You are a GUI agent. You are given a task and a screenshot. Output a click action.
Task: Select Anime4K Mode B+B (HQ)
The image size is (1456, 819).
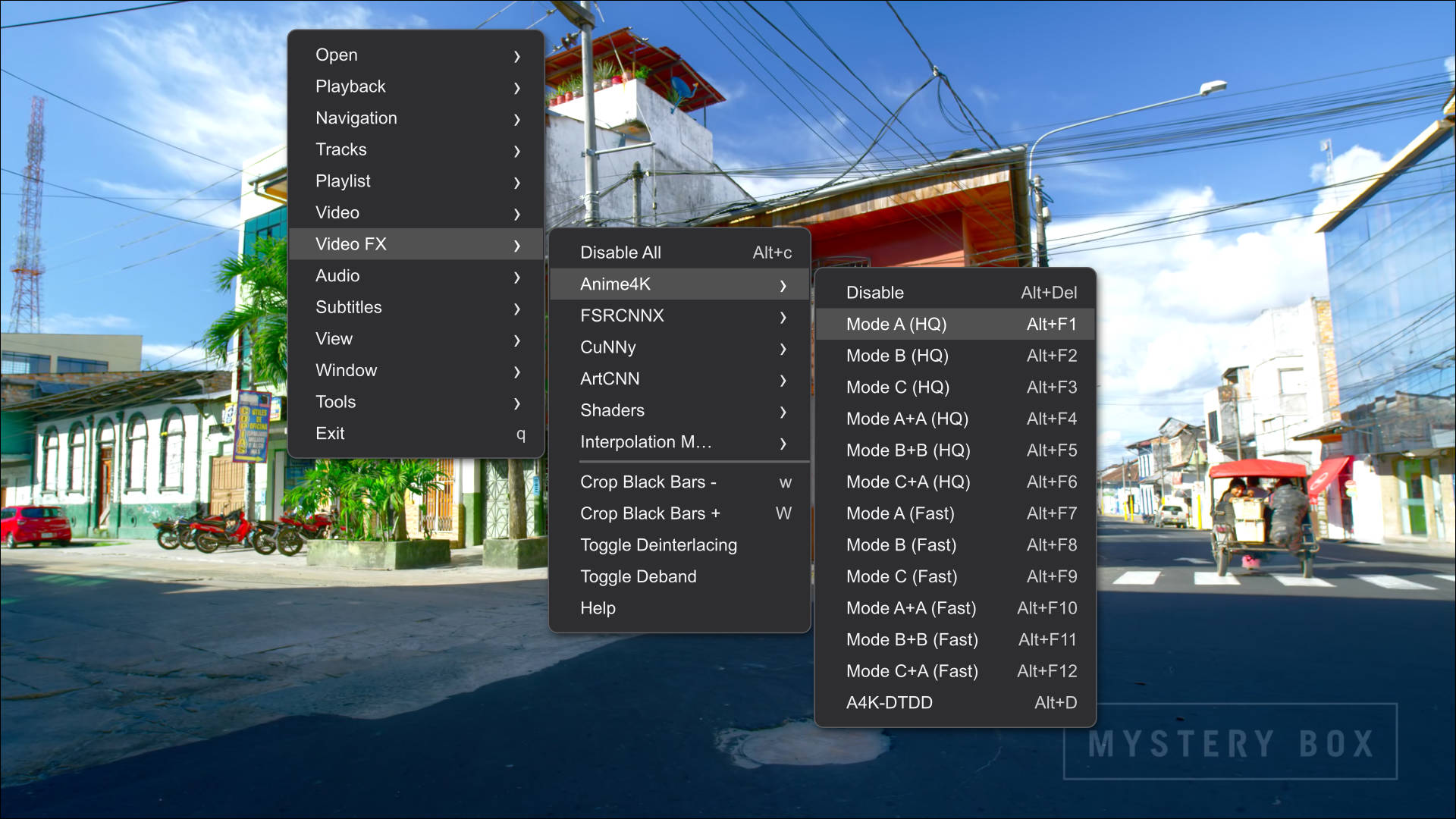(x=955, y=450)
